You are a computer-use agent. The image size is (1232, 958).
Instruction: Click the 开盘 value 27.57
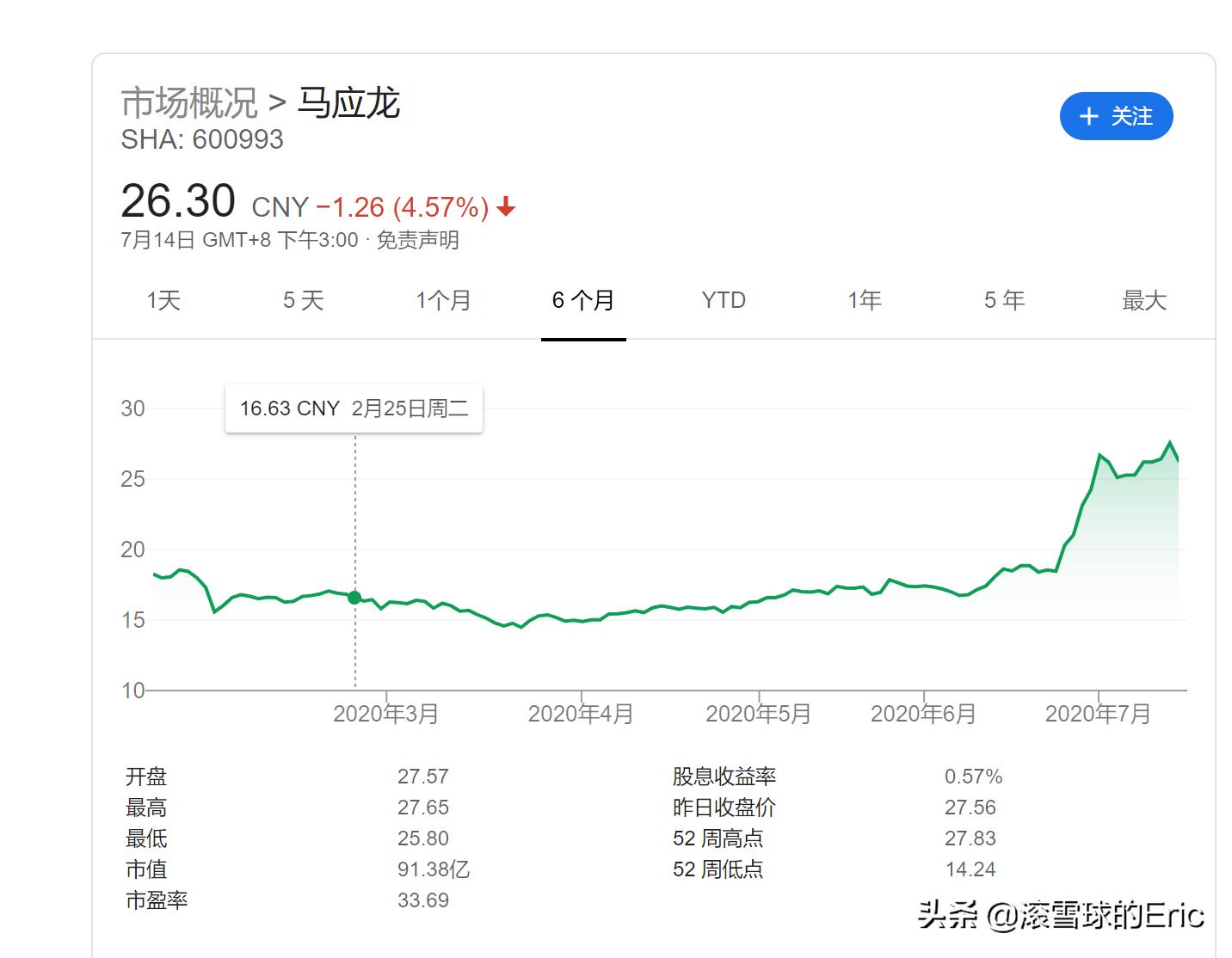click(x=423, y=777)
